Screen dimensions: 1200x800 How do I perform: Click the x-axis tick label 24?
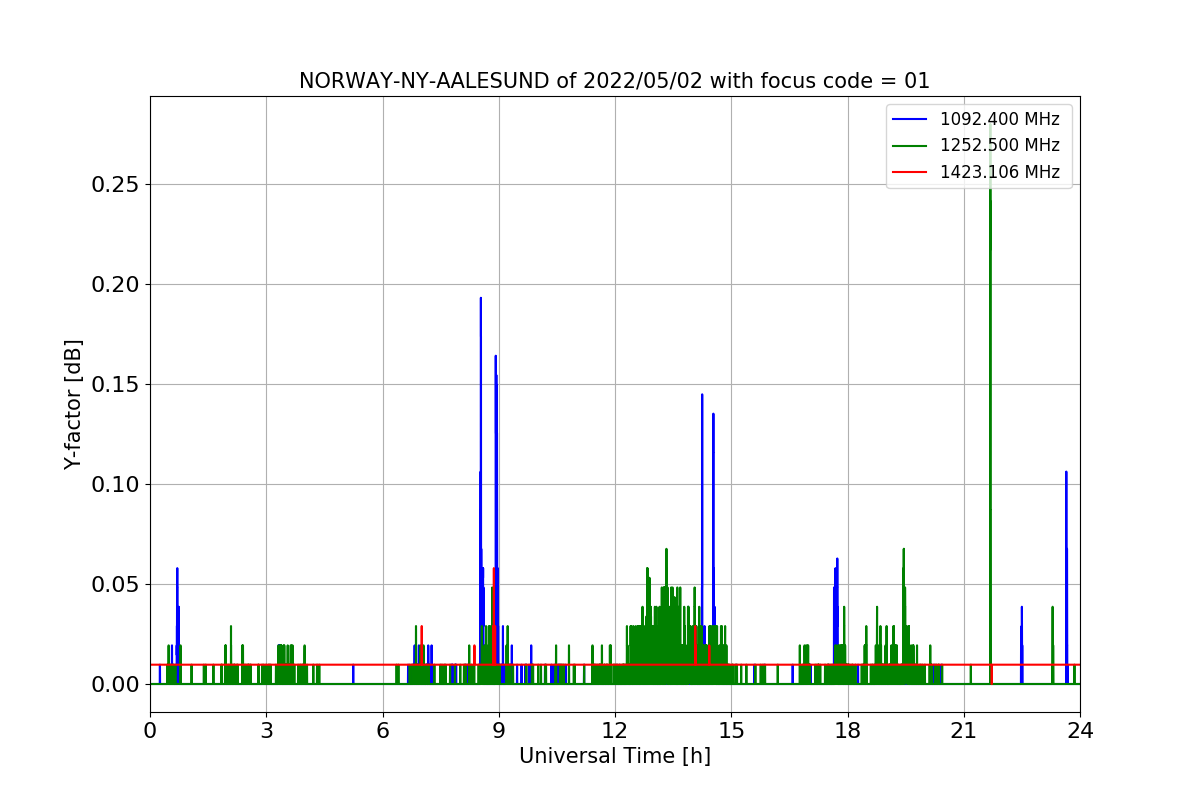(x=1080, y=731)
